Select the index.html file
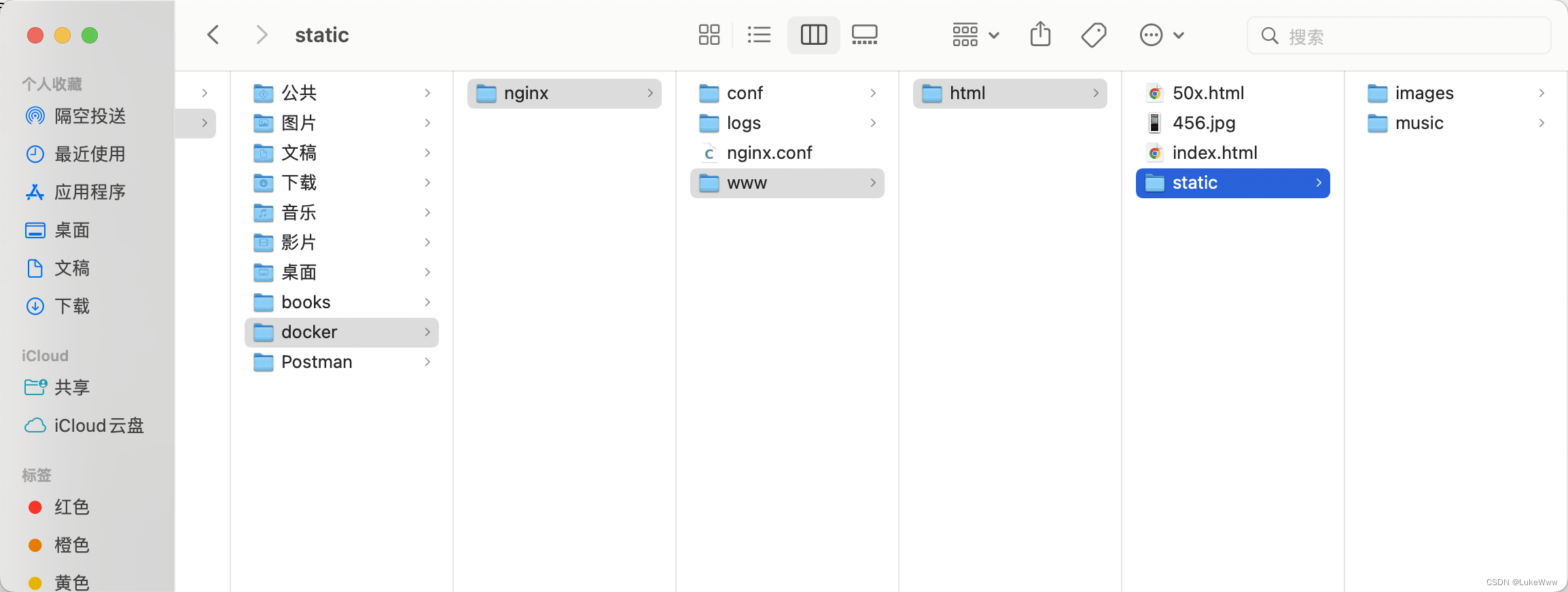Viewport: 1568px width, 592px height. (x=1233, y=153)
